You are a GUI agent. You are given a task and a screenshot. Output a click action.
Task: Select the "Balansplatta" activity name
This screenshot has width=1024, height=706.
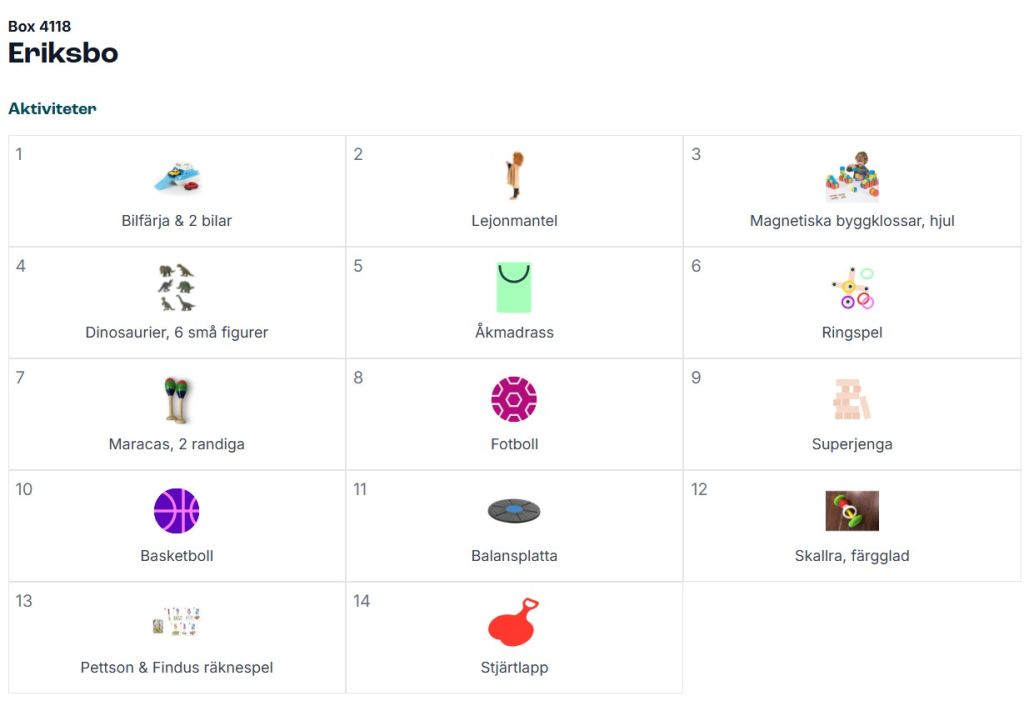pos(514,556)
